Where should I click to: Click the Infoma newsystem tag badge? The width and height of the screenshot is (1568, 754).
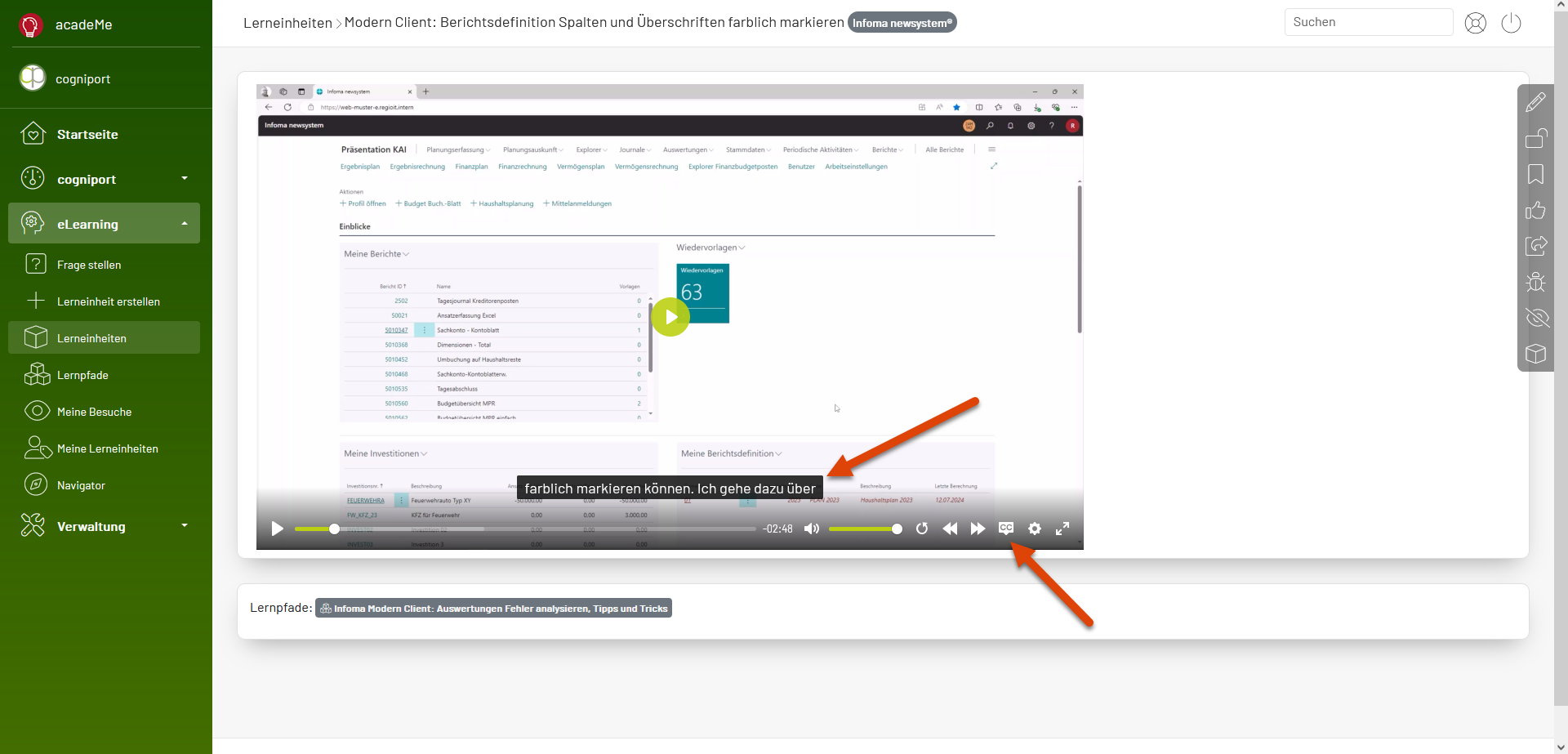902,23
